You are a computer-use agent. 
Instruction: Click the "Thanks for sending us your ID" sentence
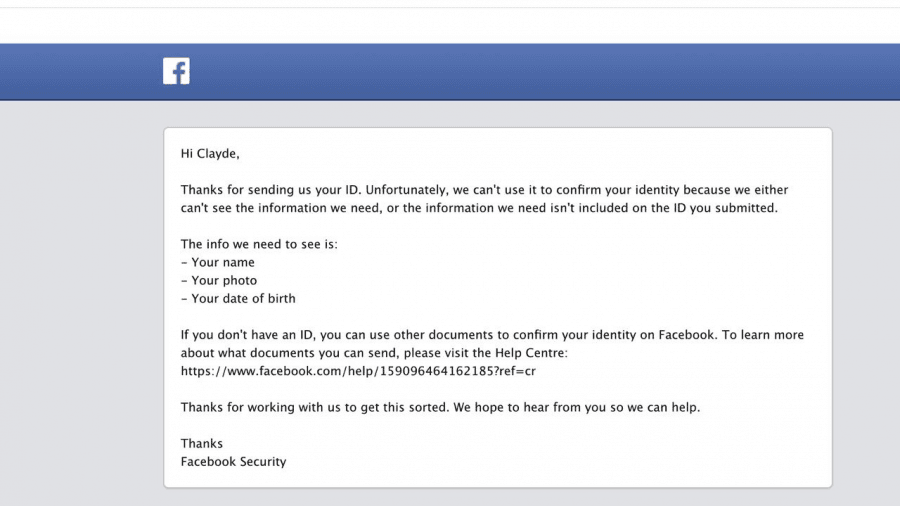tap(270, 190)
